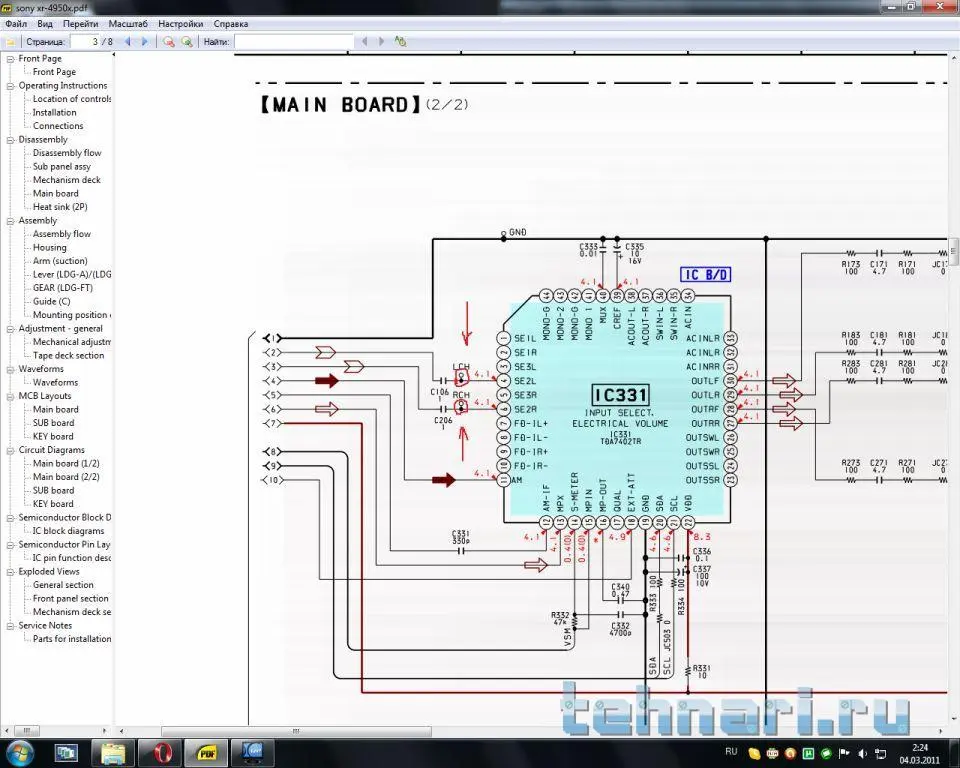Open the Heat sink (2P) bookmark
Viewport: 960px width, 768px height.
[x=60, y=207]
